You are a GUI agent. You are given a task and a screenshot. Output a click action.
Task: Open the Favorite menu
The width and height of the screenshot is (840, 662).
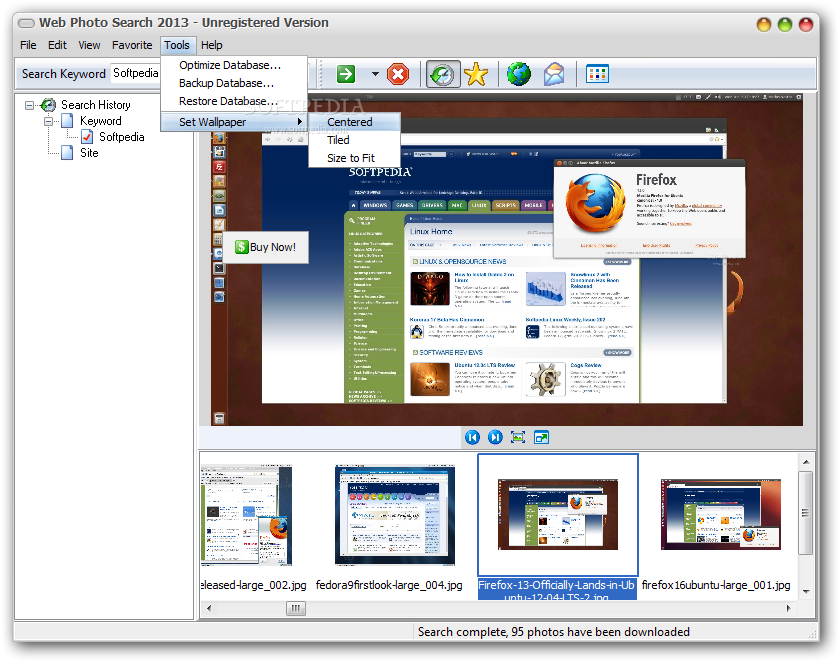(x=132, y=45)
